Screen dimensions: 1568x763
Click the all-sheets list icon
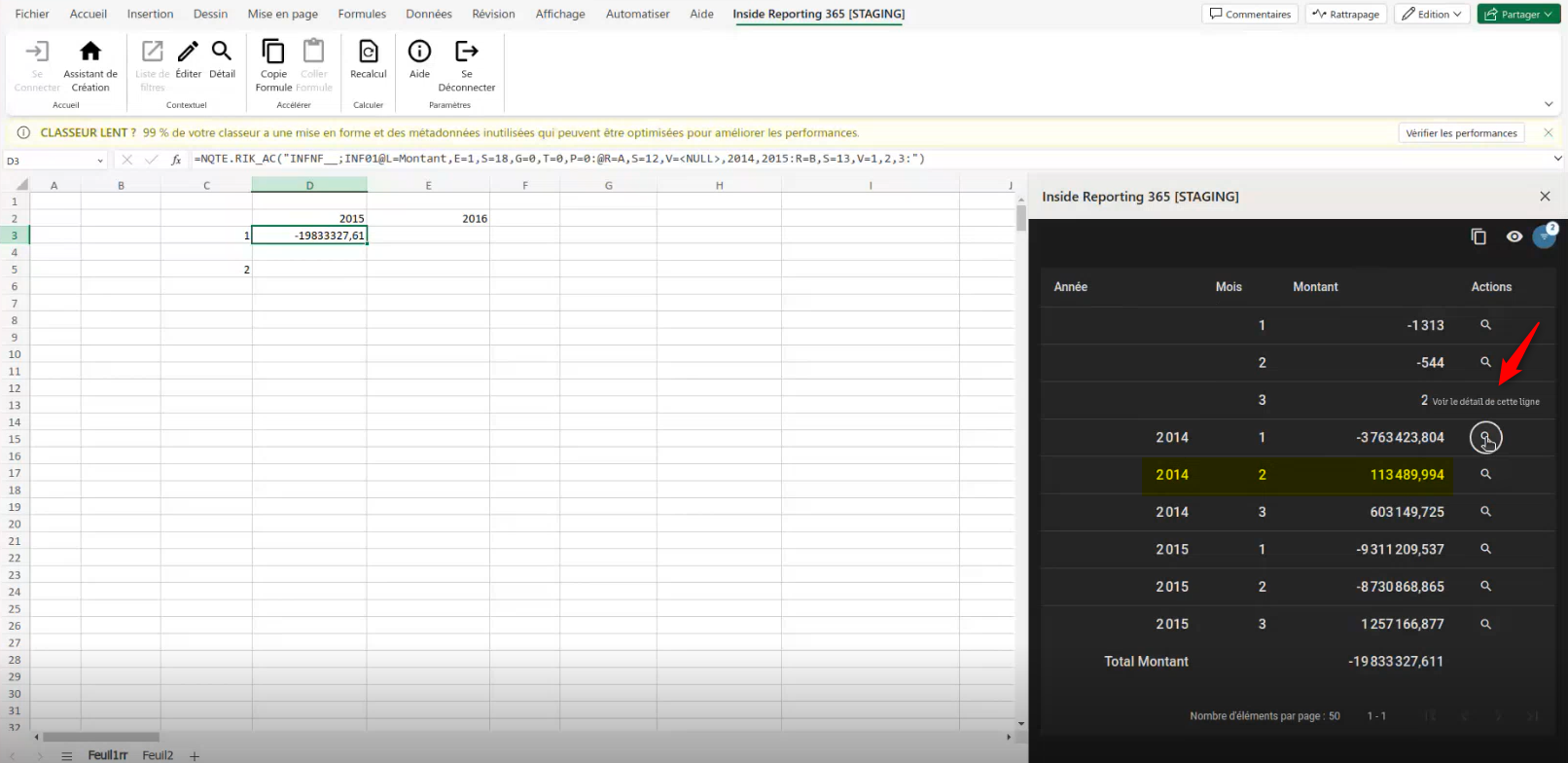66,756
